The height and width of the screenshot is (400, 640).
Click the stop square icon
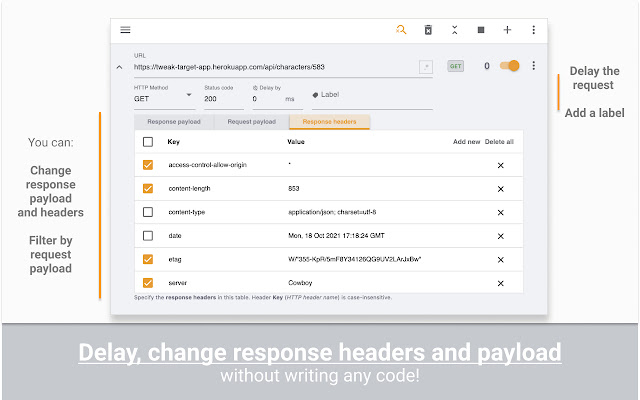(x=481, y=30)
